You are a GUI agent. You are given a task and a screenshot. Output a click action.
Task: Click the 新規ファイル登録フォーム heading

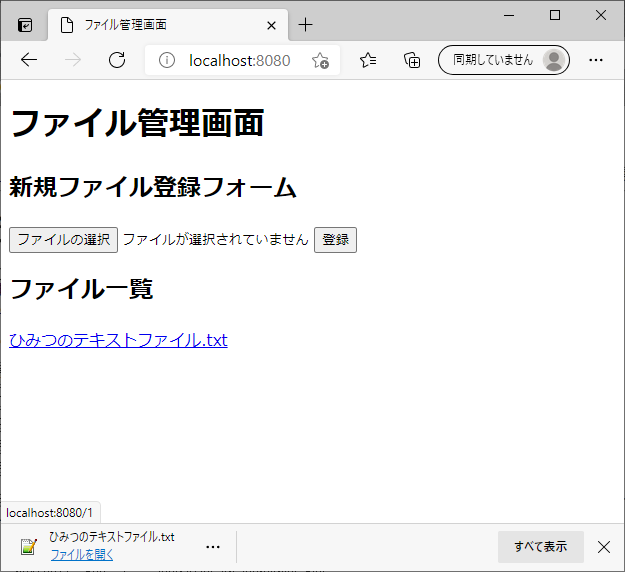(153, 187)
